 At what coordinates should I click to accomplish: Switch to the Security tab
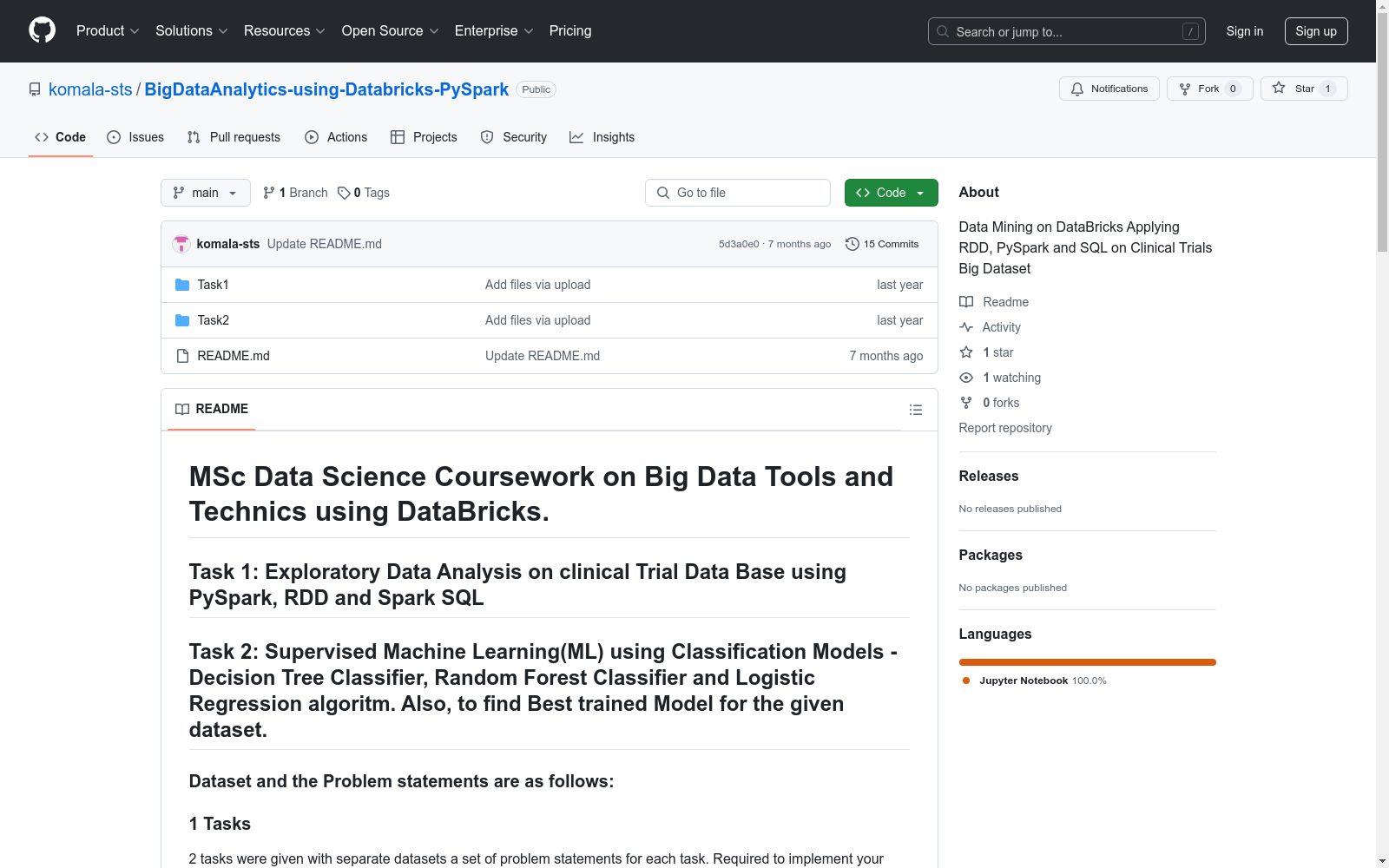tap(514, 137)
